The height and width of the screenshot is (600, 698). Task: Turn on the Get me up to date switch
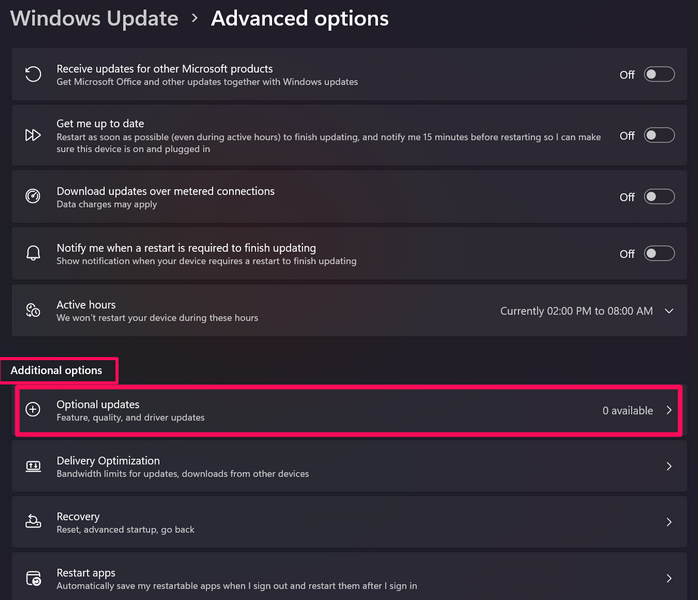pos(659,136)
